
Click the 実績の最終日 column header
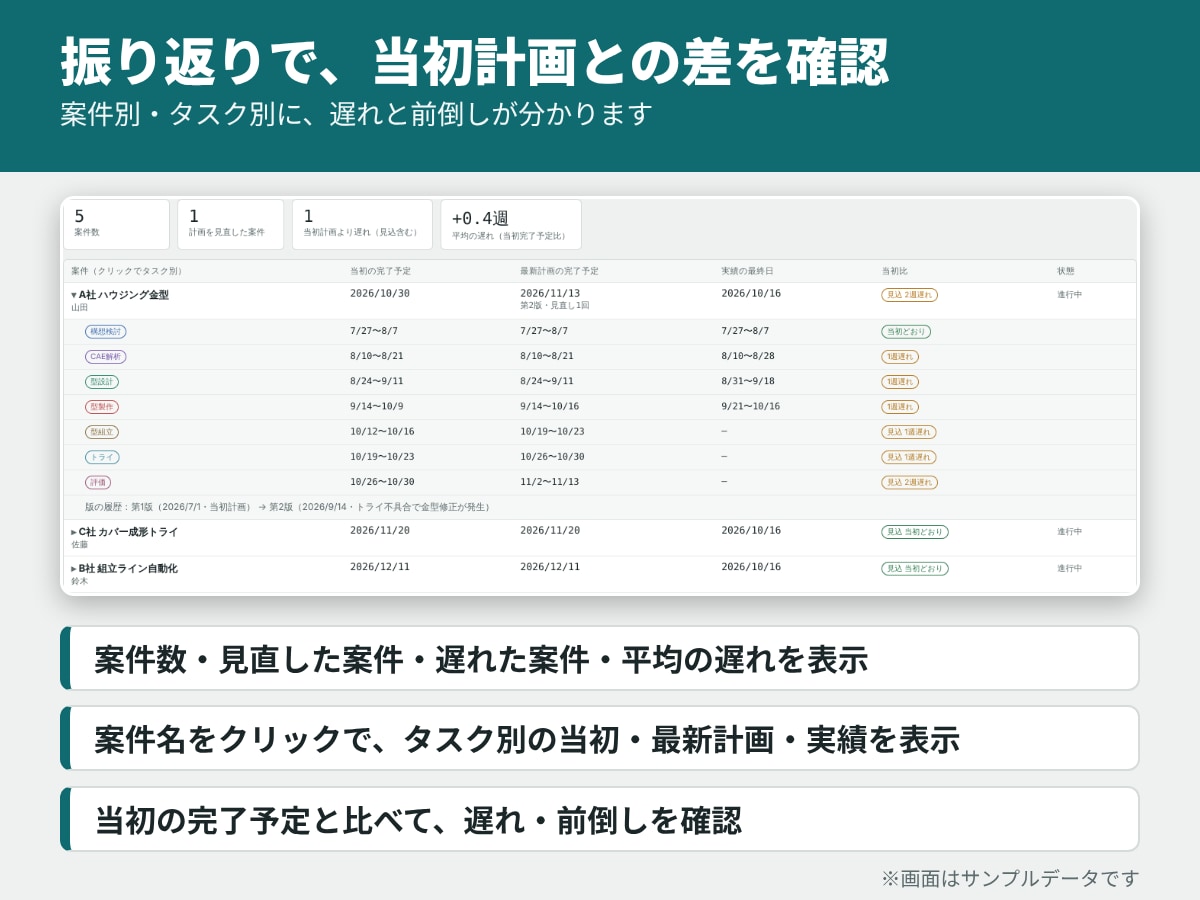(x=747, y=271)
